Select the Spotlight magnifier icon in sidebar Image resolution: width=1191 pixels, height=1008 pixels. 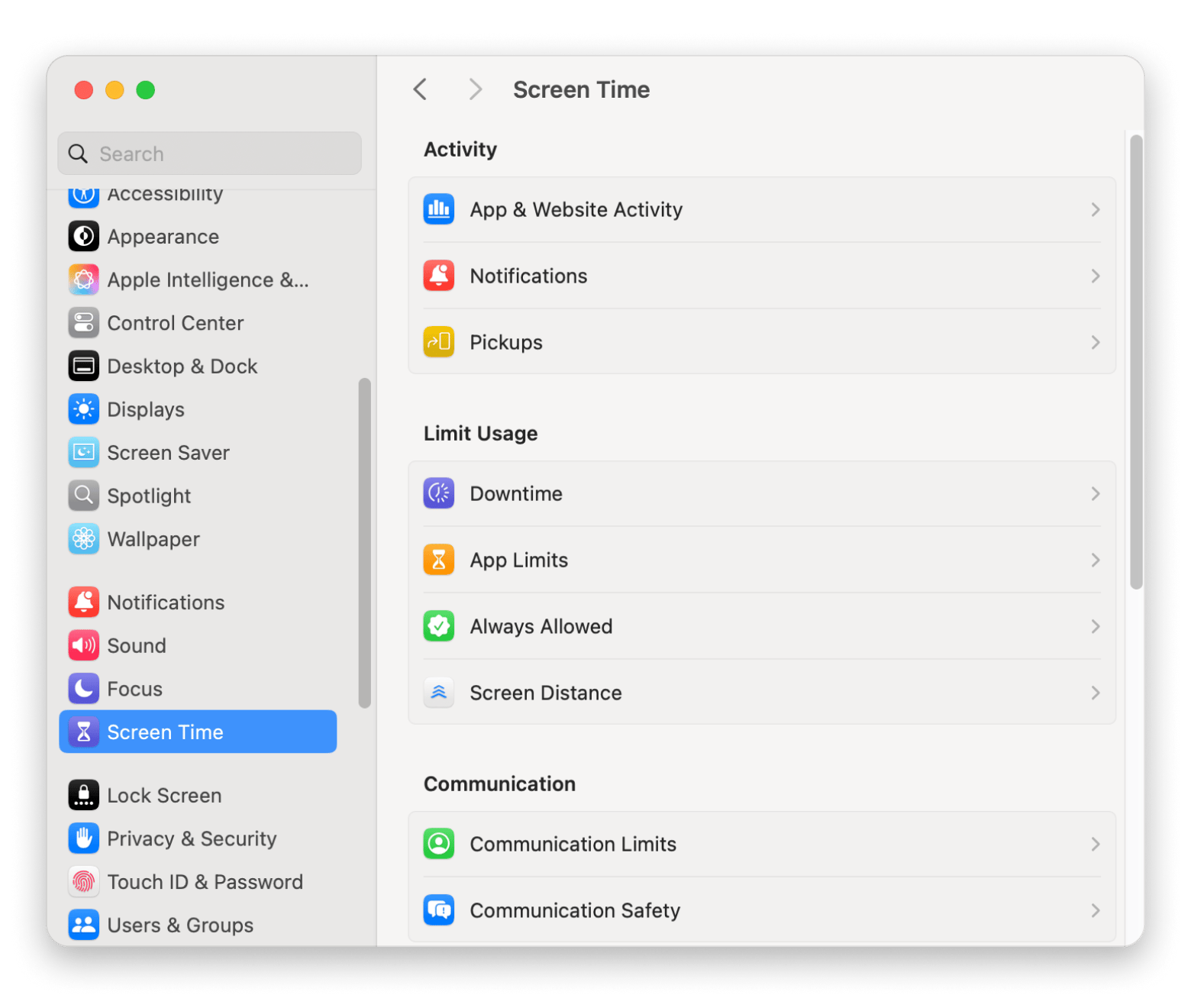84,496
